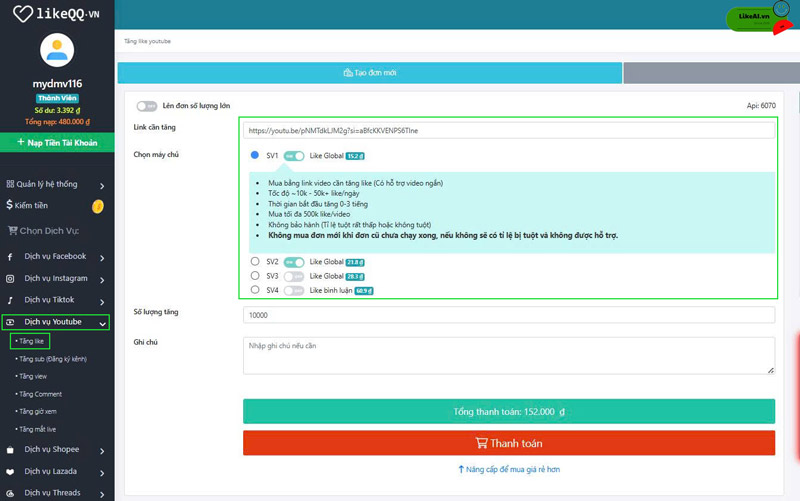Expand Quản lý hệ thống chevron
Screen dimensions: 800x501
(x=102, y=186)
